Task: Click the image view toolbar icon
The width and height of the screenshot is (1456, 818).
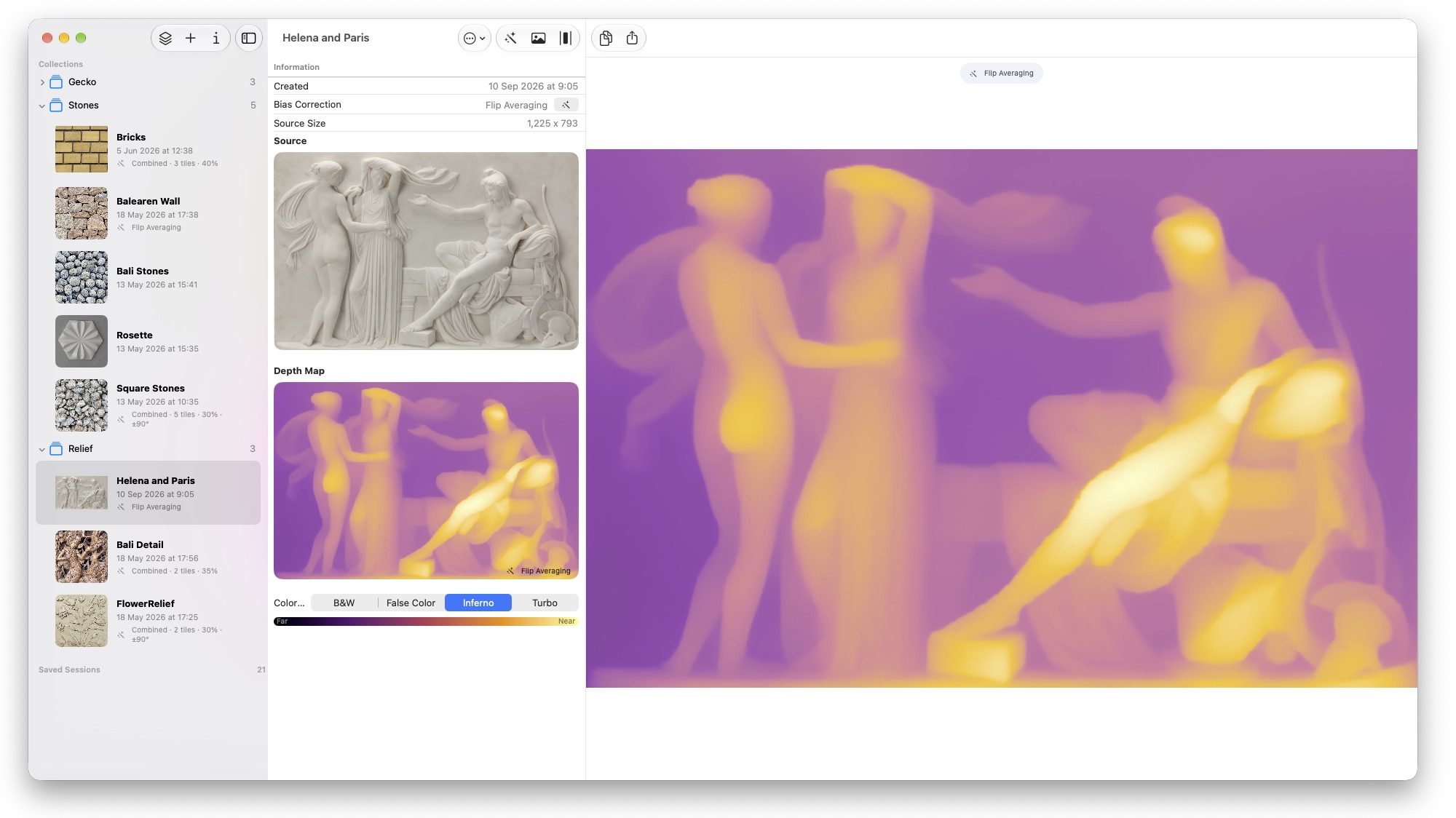Action: [x=538, y=38]
